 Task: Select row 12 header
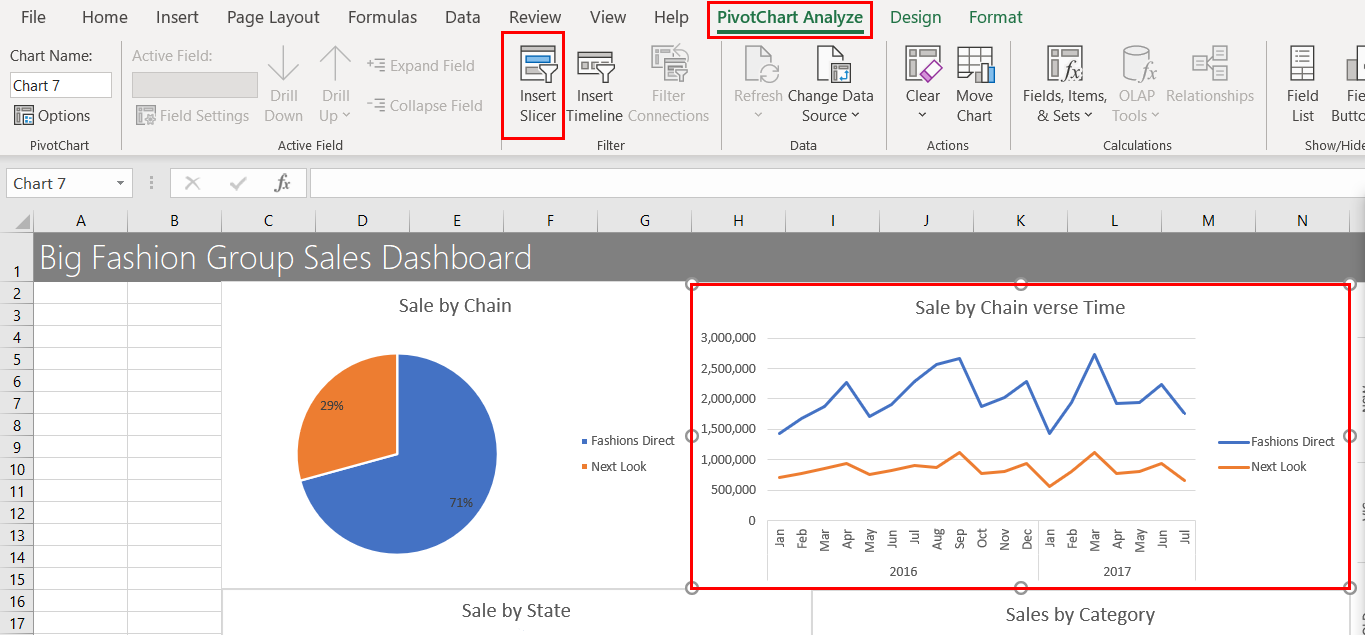pos(17,513)
